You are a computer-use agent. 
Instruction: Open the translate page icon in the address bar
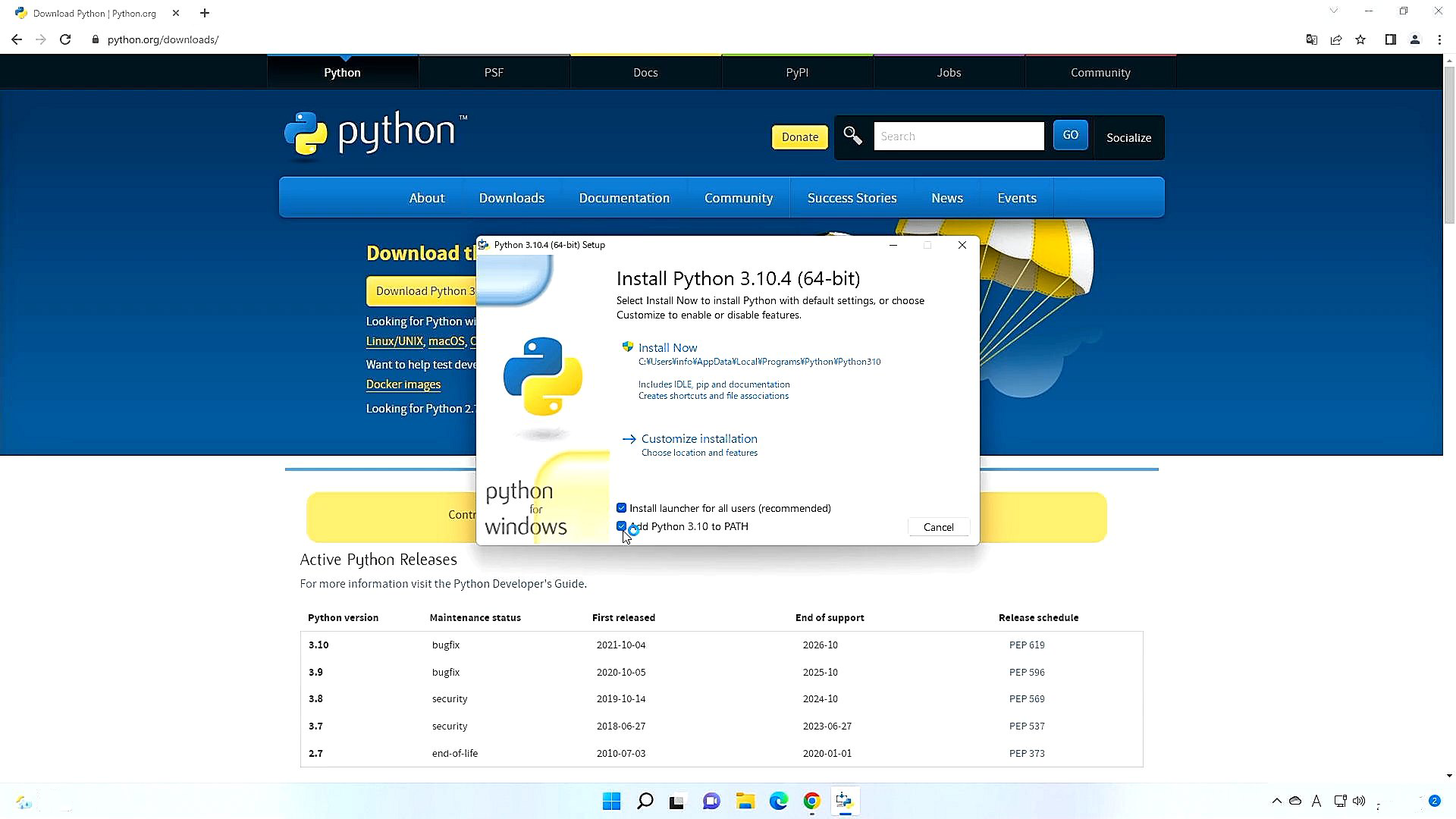1311,39
